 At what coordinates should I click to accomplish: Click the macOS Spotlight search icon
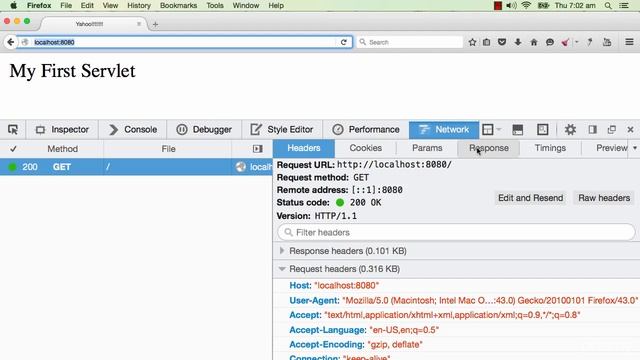click(608, 5)
